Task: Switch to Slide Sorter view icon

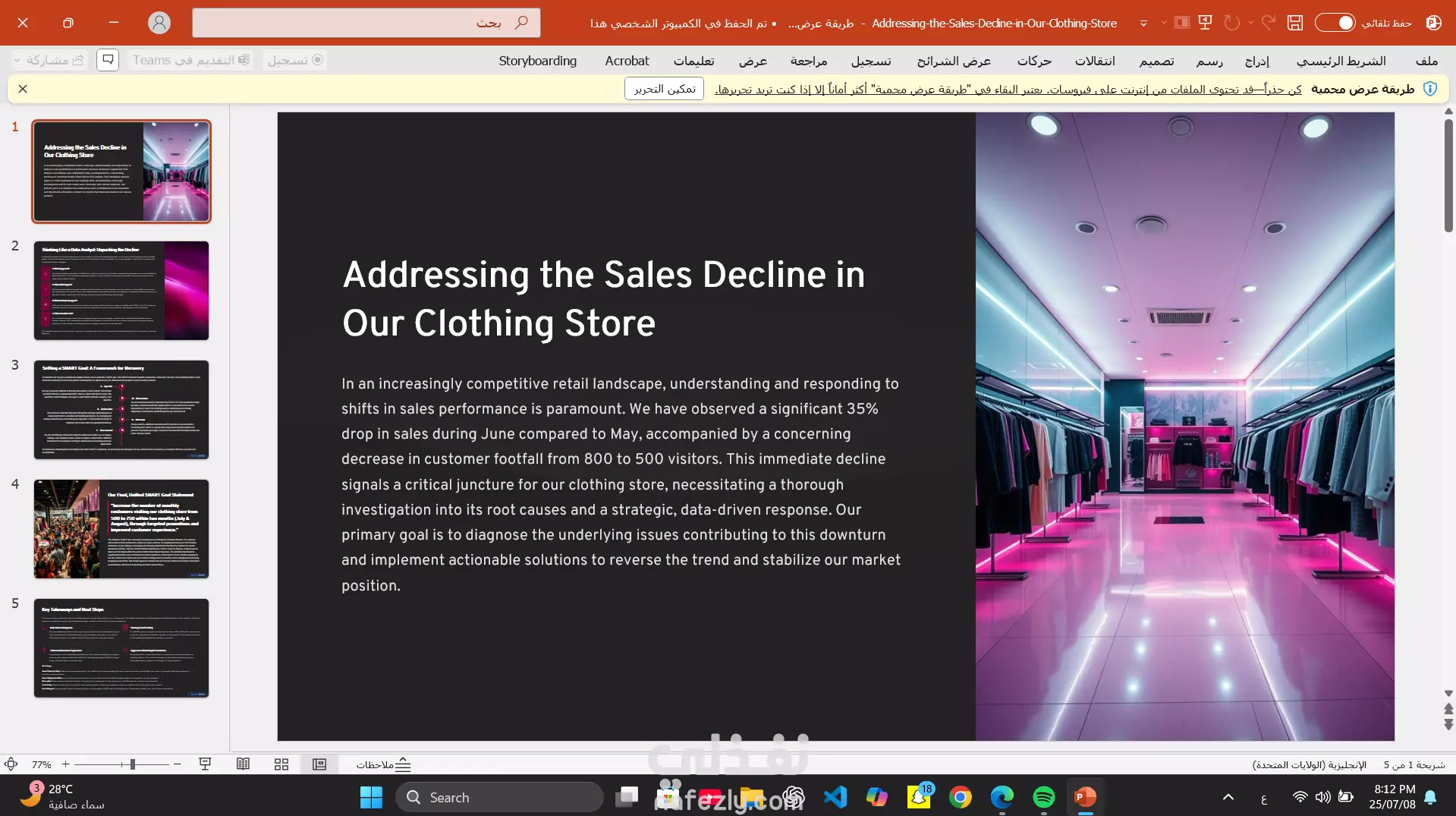Action: click(x=281, y=764)
